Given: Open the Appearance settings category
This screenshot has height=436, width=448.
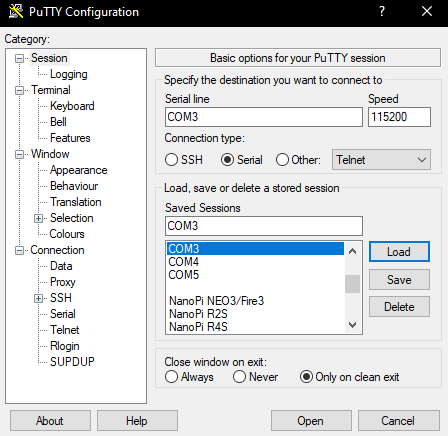Looking at the screenshot, I should coord(79,170).
